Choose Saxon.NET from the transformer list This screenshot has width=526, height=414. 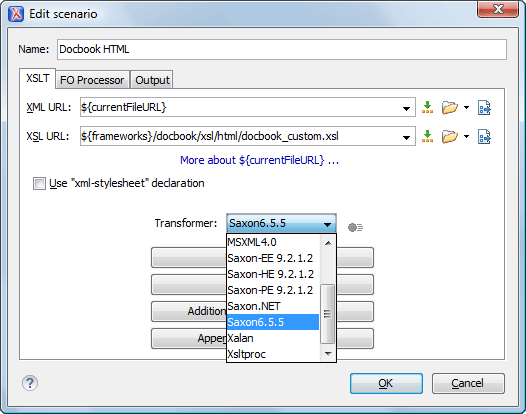click(273, 306)
